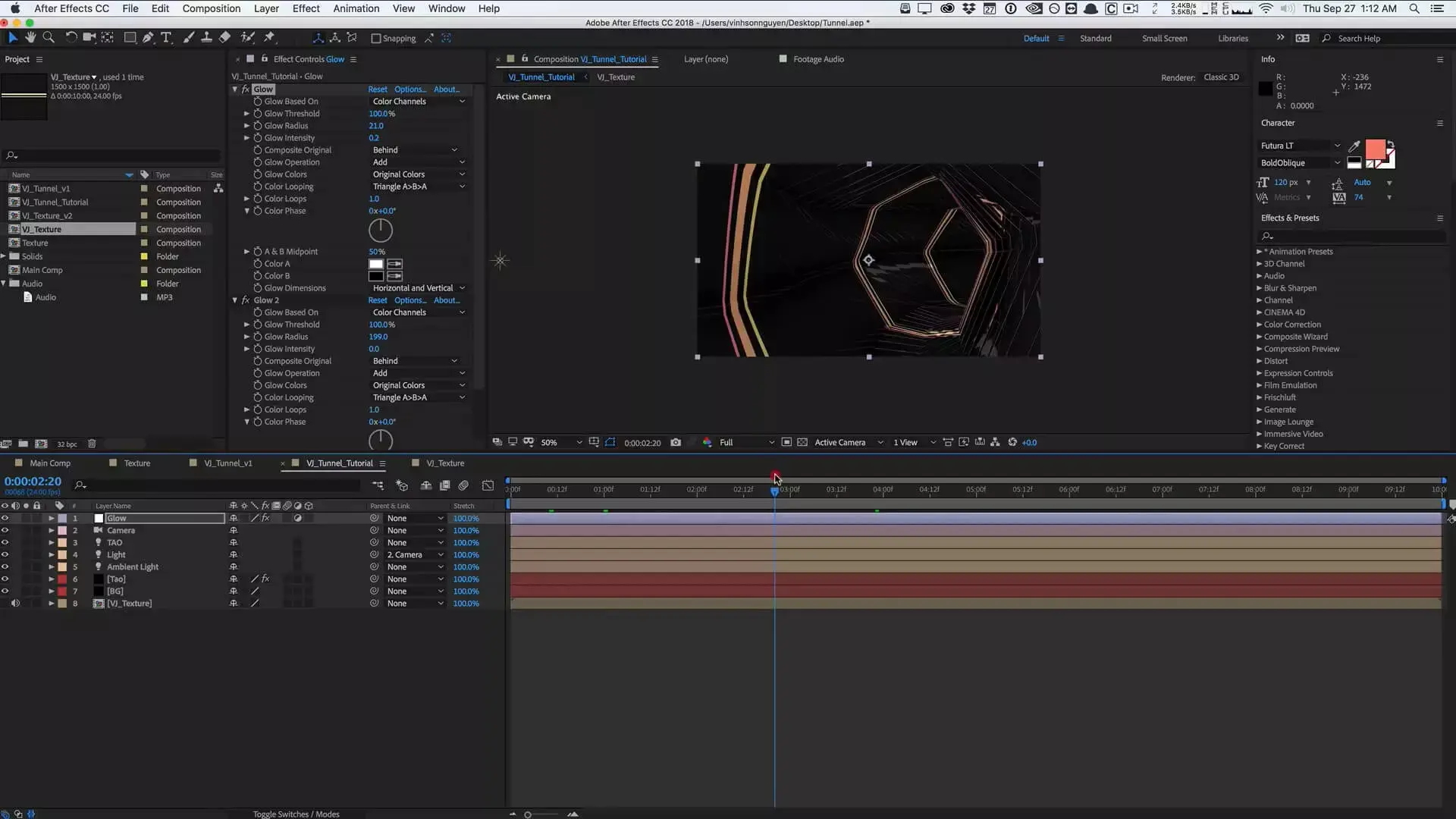Viewport: 1456px width, 819px height.
Task: Select the Unified Camera tool
Action: point(89,37)
